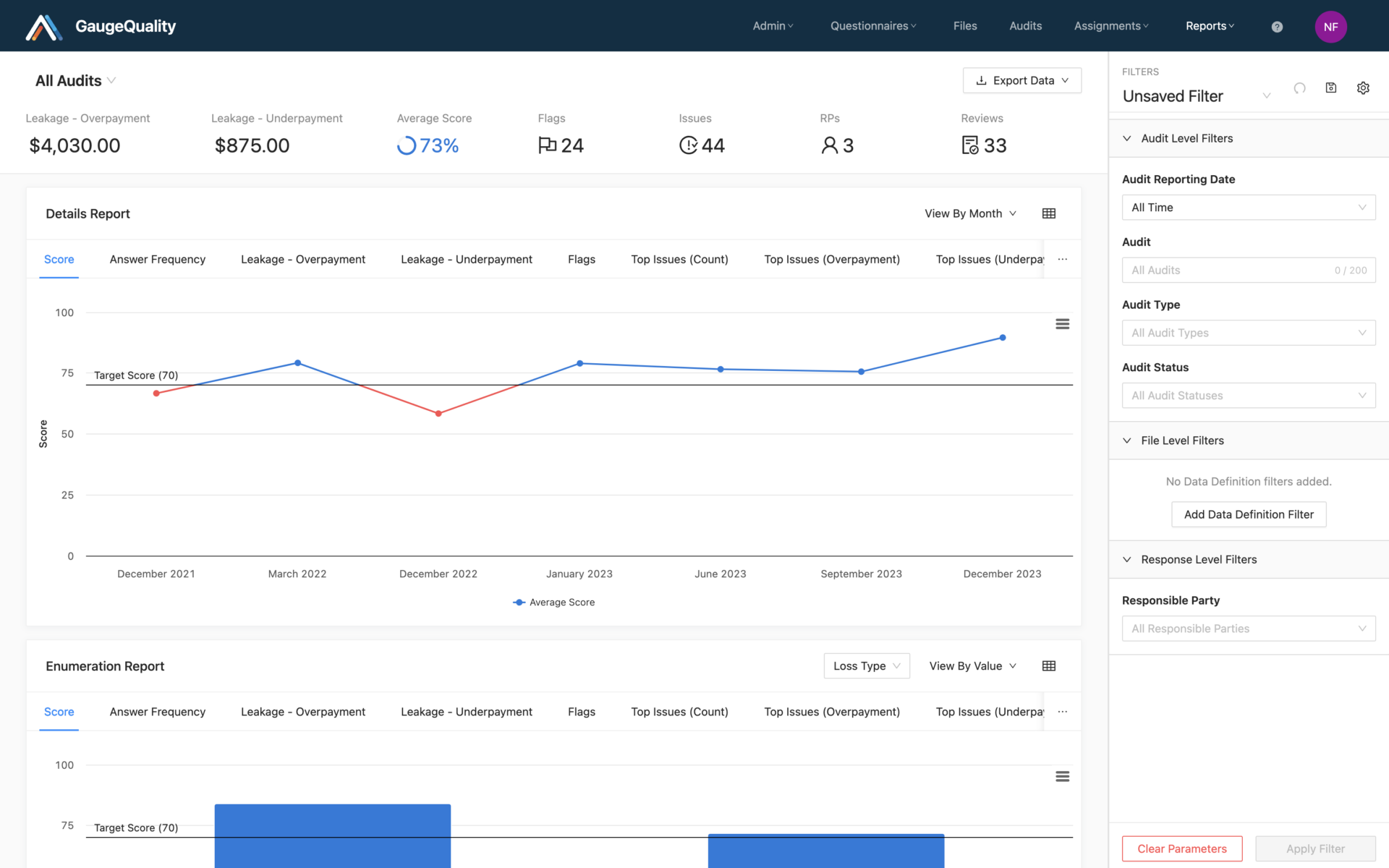Click the Average Score progress ring
Image resolution: width=1389 pixels, height=868 pixels.
407,145
